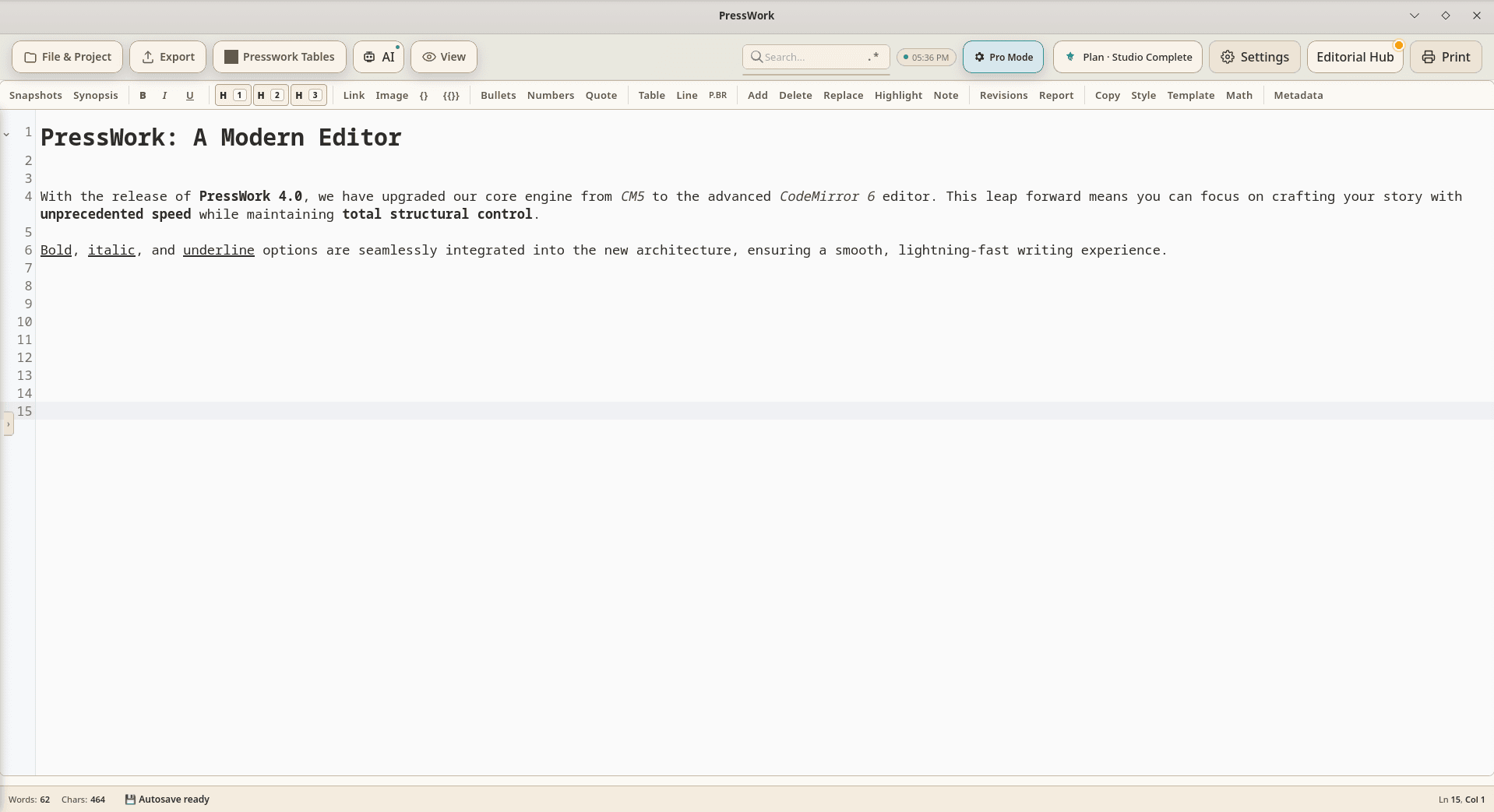Viewport: 1494px width, 812px height.
Task: Insert inline code with the {} icon
Action: 424,95
